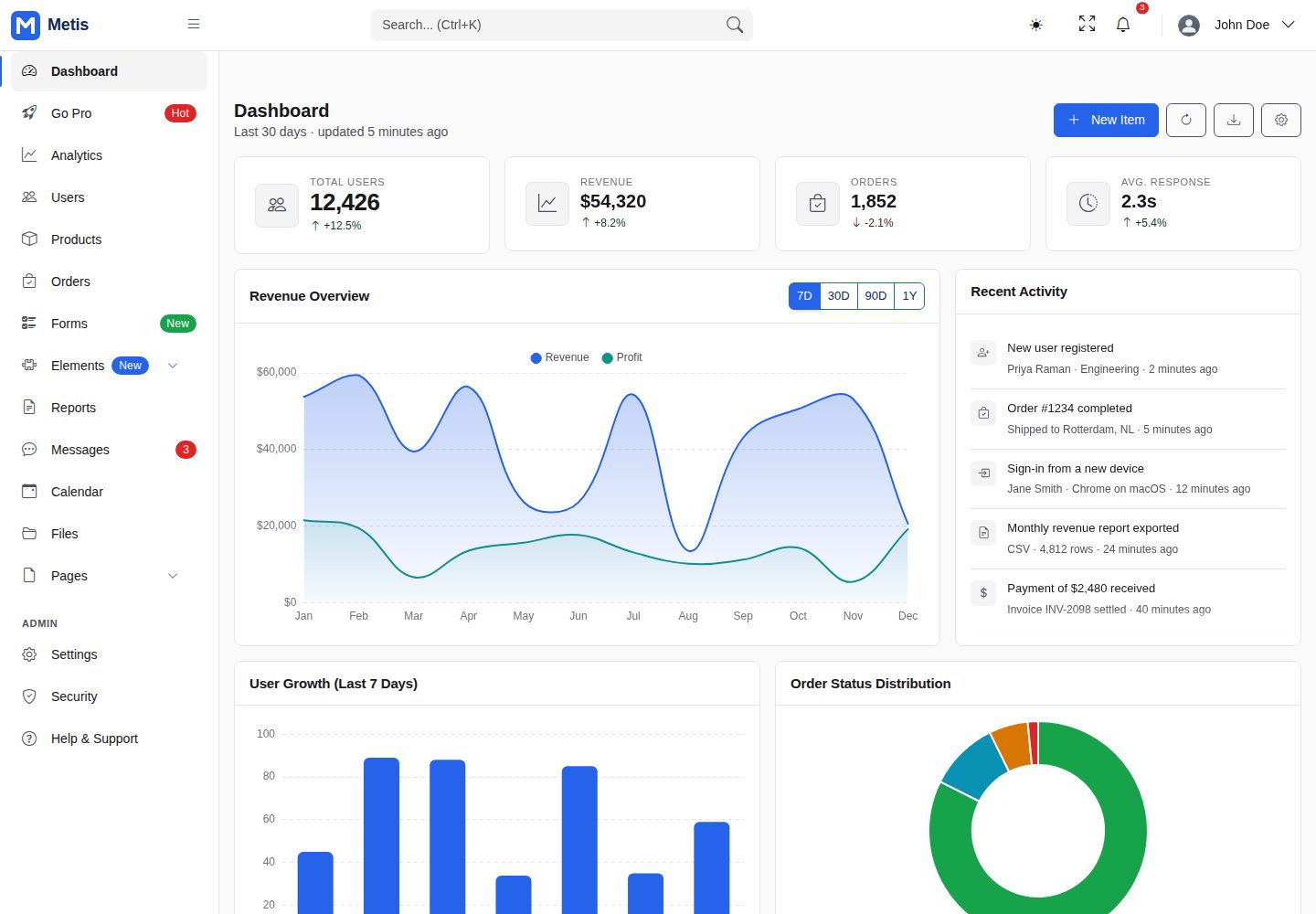This screenshot has height=914, width=1316.
Task: Open Go Pro sidebar link
Action: tap(110, 113)
